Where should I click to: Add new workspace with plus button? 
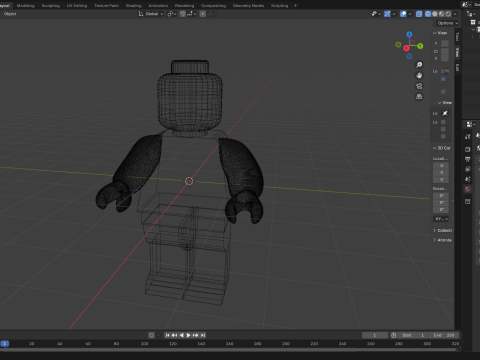[x=295, y=5]
